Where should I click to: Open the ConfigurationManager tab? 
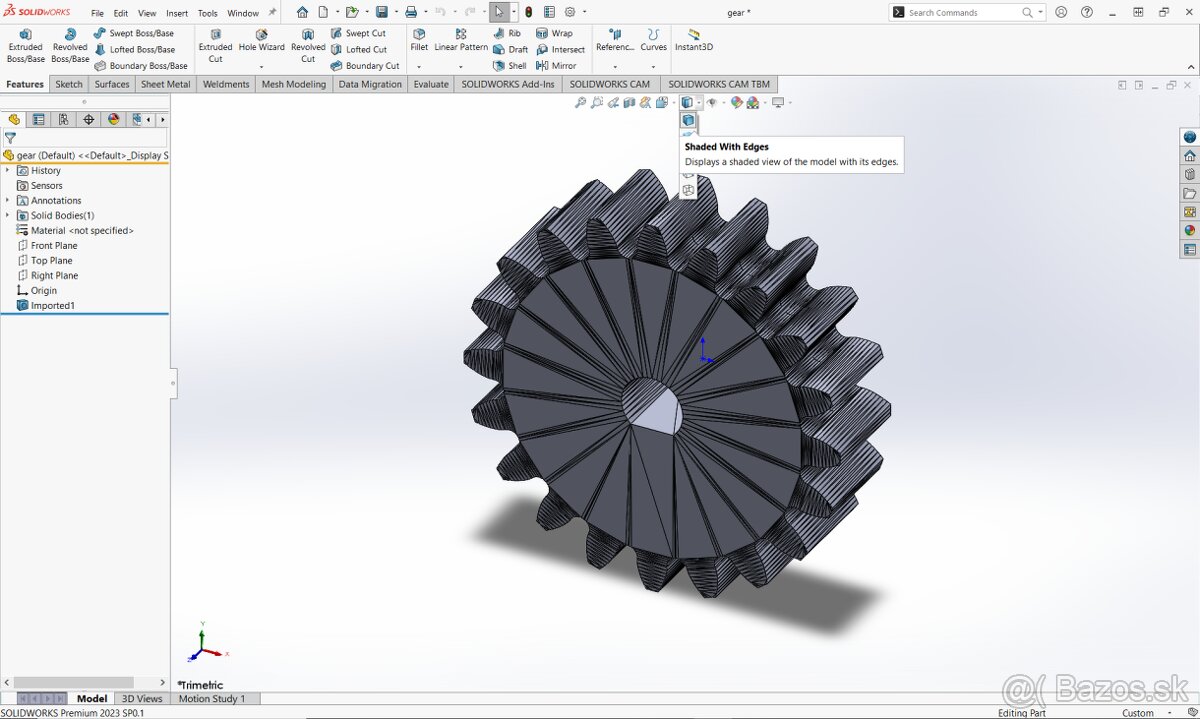[63, 119]
